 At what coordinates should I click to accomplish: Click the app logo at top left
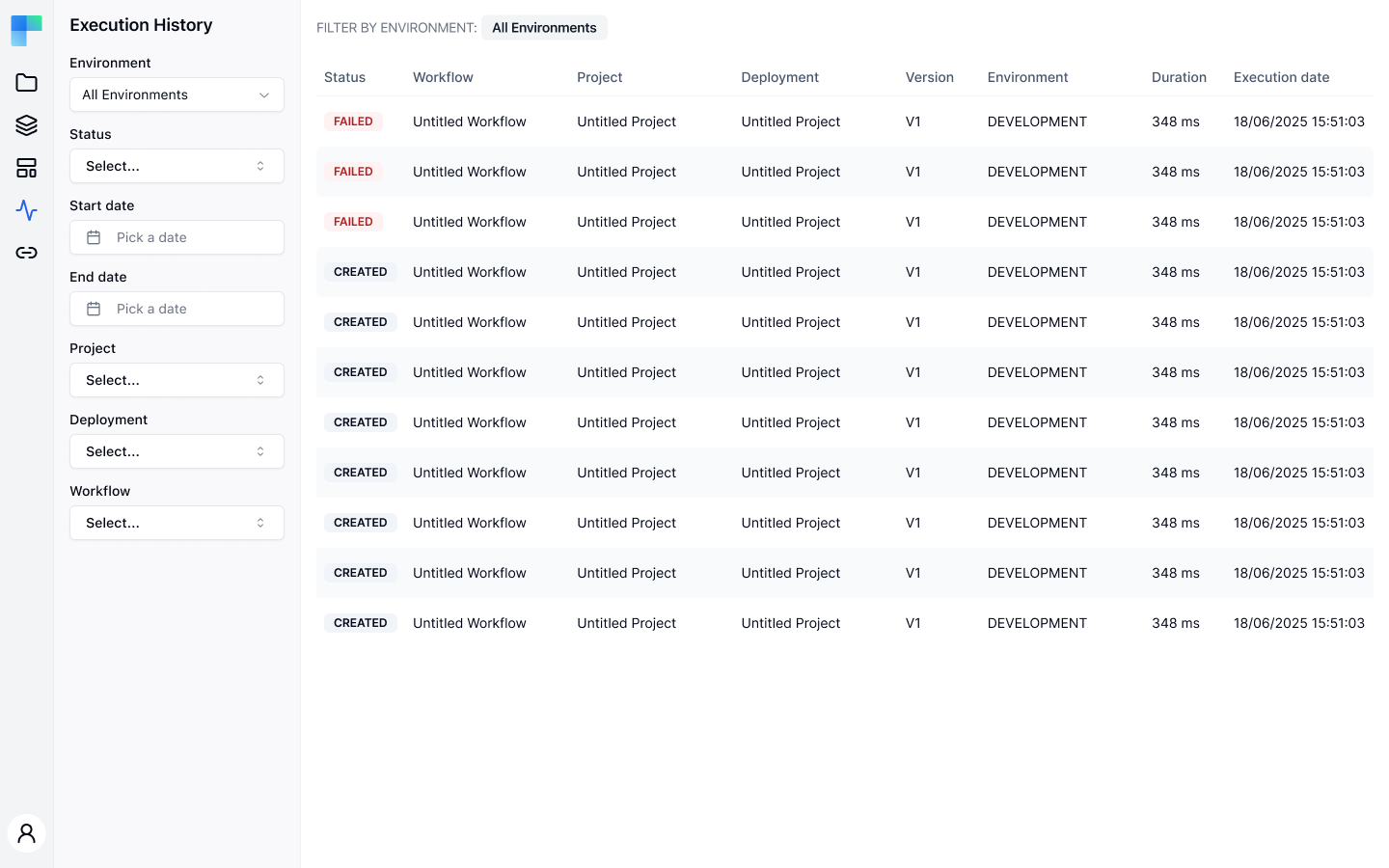(x=26, y=31)
